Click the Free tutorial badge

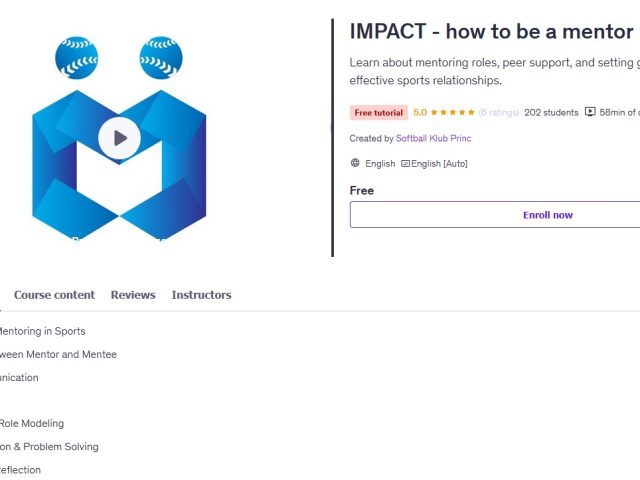pos(379,113)
